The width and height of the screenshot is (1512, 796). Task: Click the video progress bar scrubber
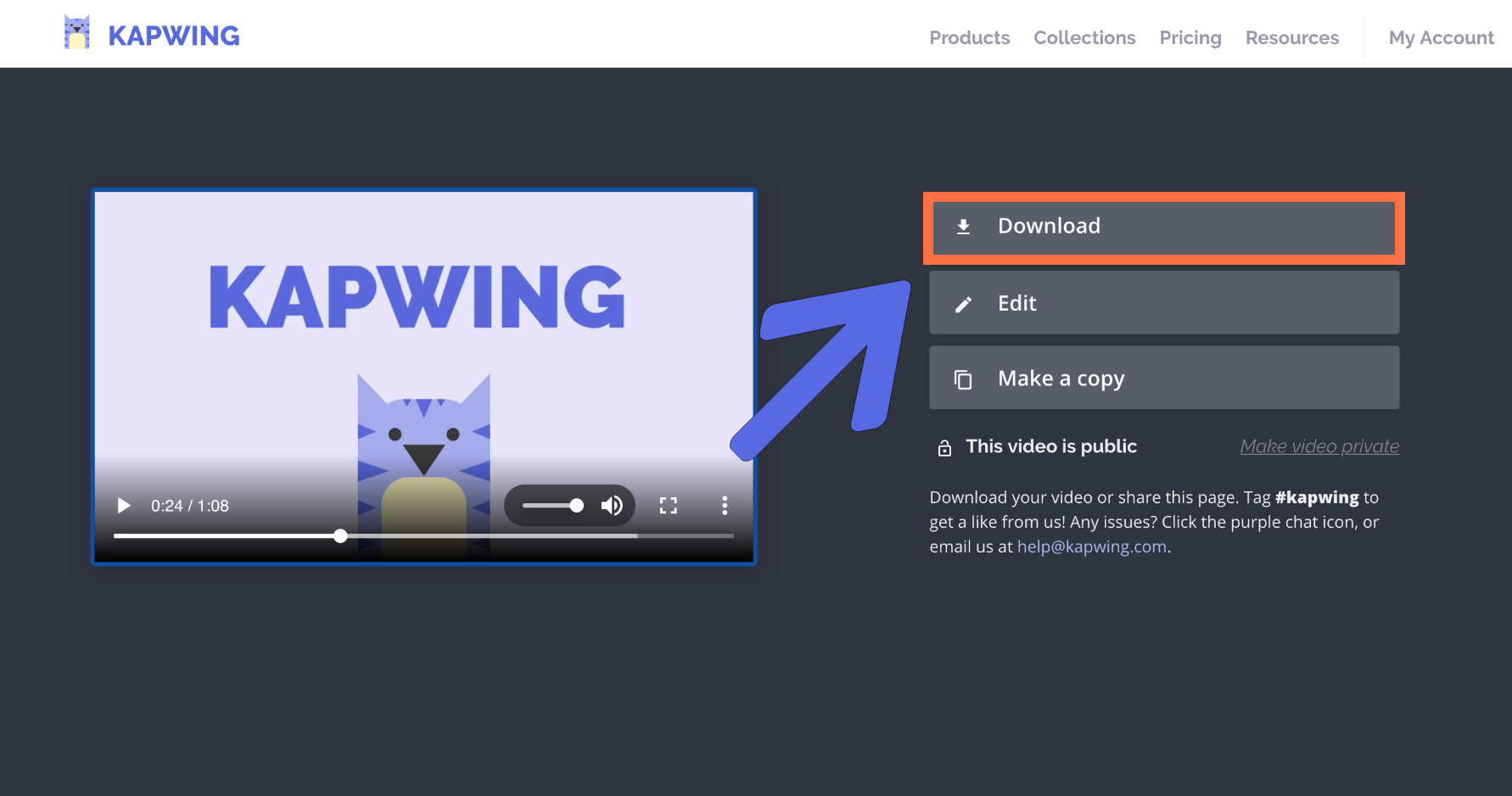[x=340, y=536]
